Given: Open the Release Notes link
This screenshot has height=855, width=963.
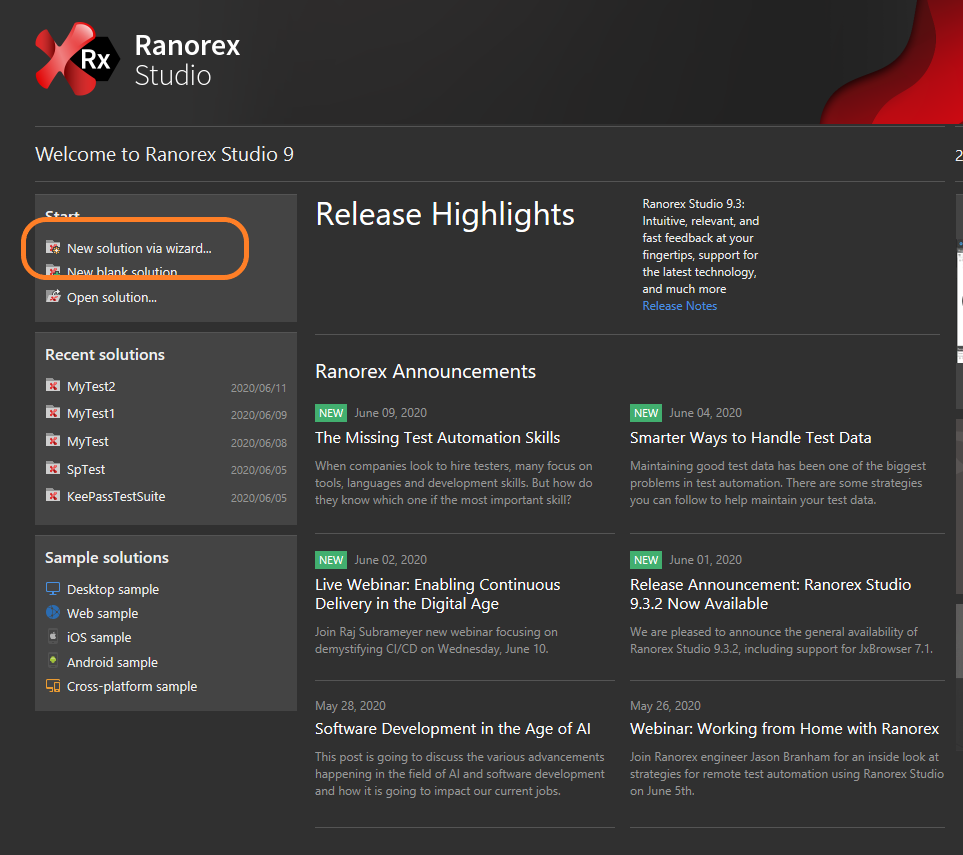Looking at the screenshot, I should pyautogui.click(x=679, y=306).
